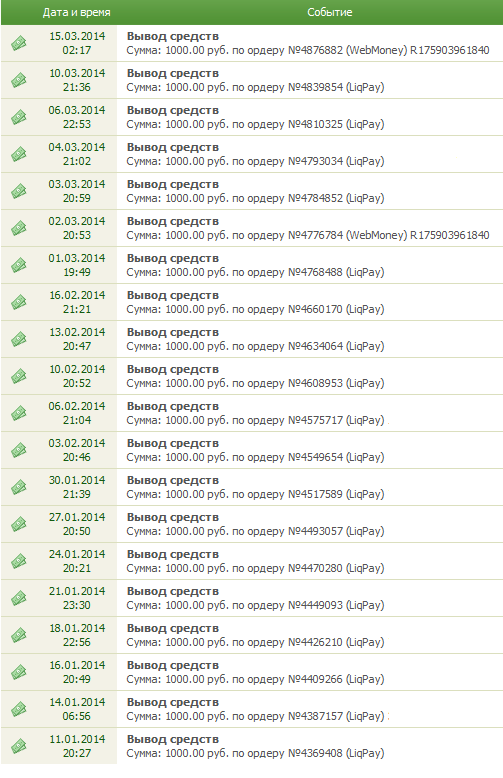Click order №4409266 LiqPay details line
503x778 pixels.
(x=255, y=679)
